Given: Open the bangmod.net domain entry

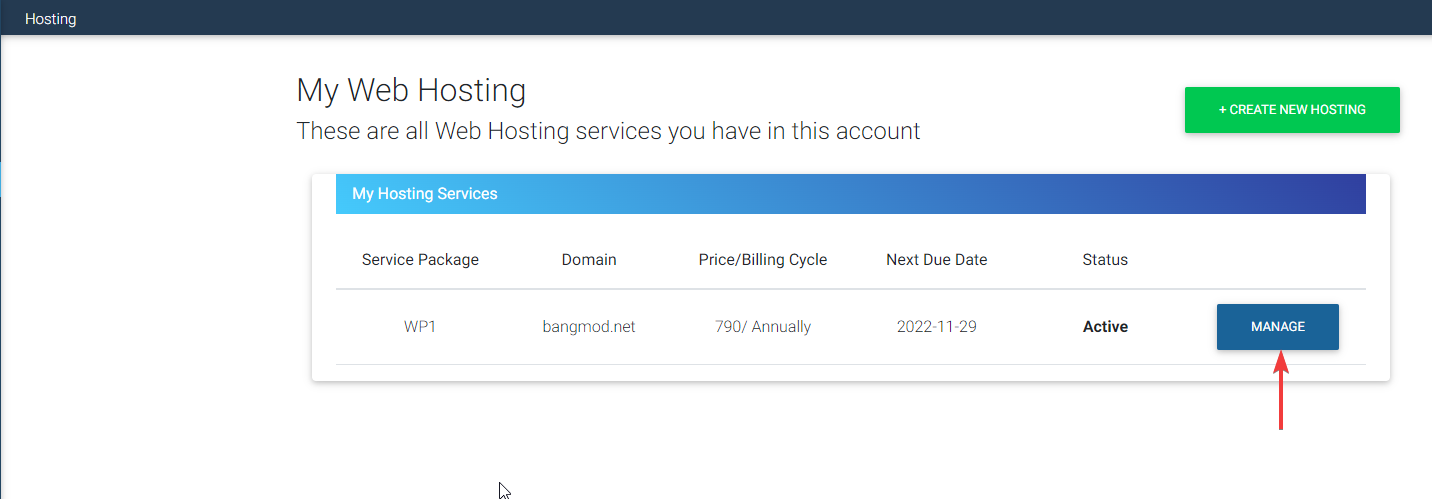Looking at the screenshot, I should tap(589, 327).
